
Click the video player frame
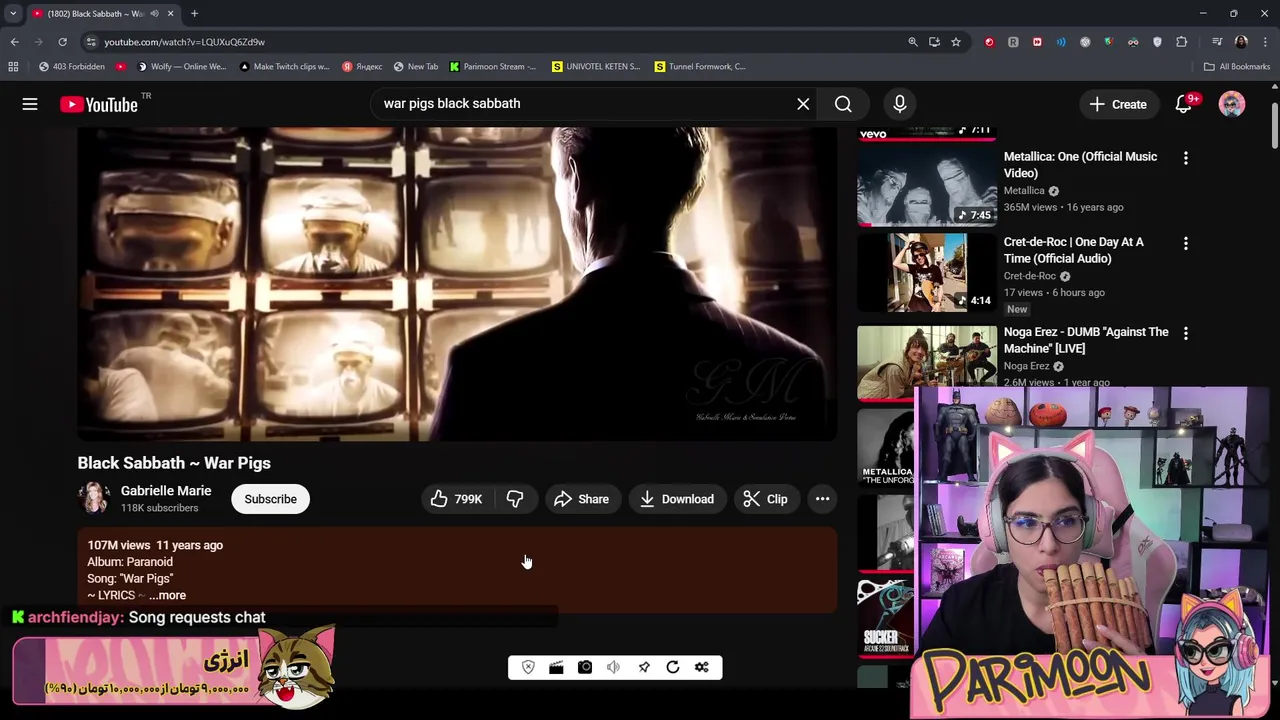(x=457, y=284)
